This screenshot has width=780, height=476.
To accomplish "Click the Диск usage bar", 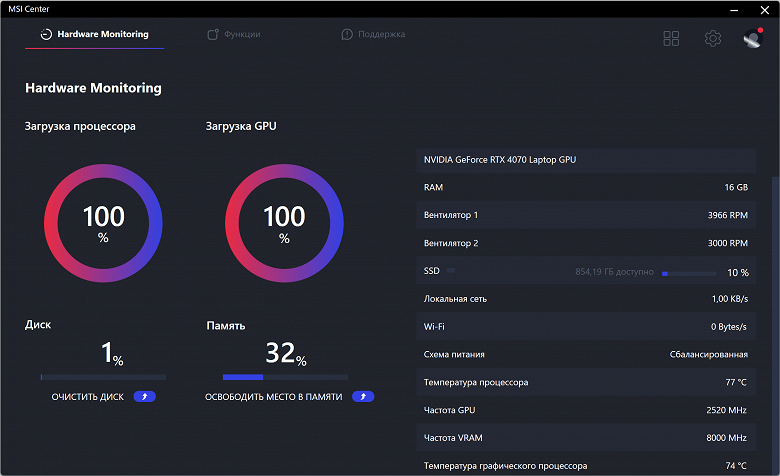I will tap(103, 377).
